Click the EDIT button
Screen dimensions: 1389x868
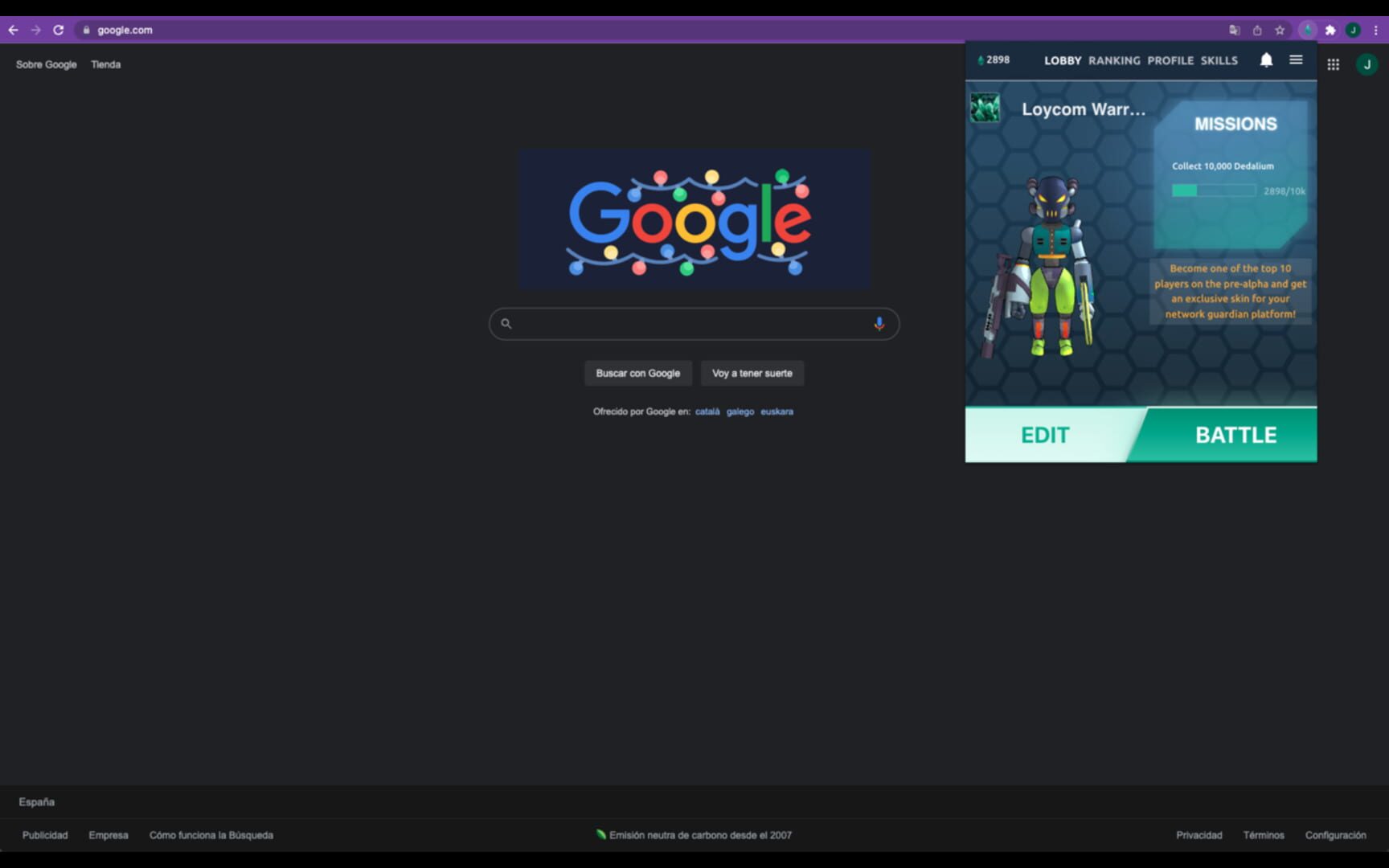click(x=1045, y=435)
